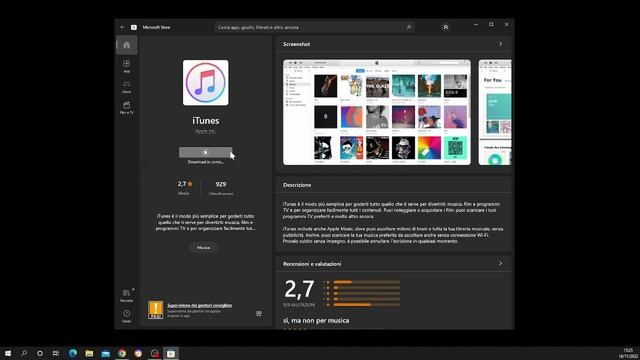
Task: Open Mail app from taskbar
Action: click(x=106, y=353)
